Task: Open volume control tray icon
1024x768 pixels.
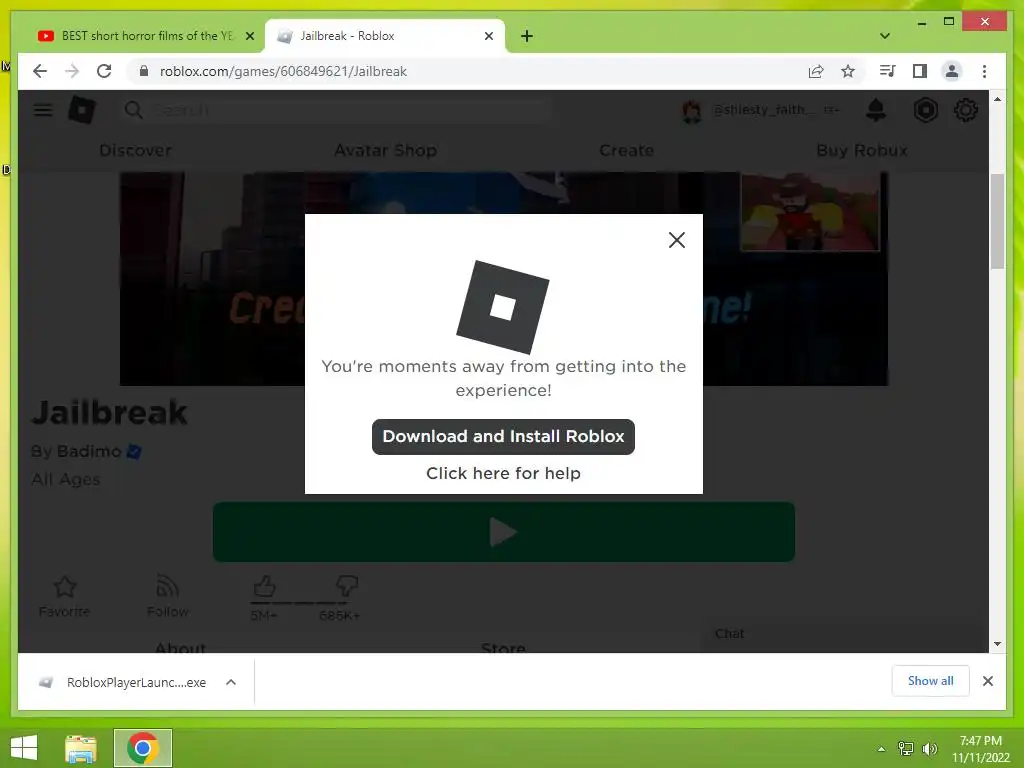Action: pos(930,749)
